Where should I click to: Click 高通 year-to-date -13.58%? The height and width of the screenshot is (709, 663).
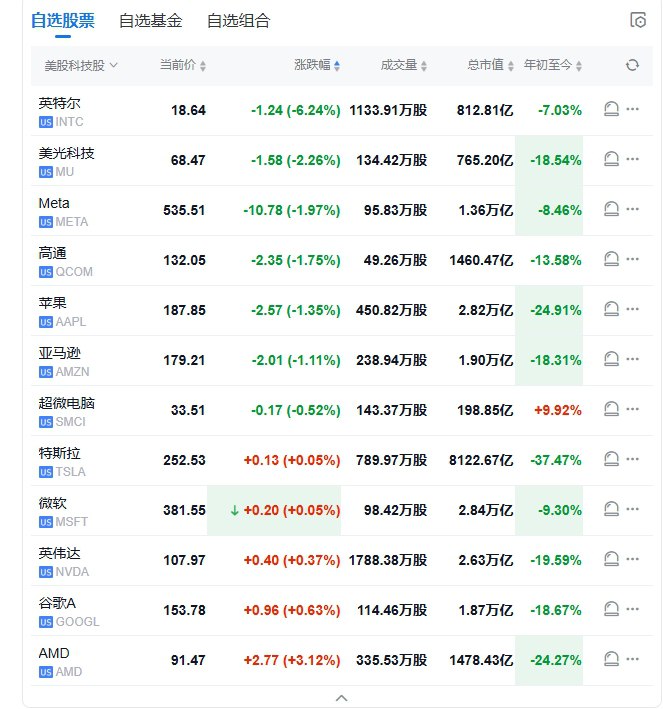(x=556, y=260)
